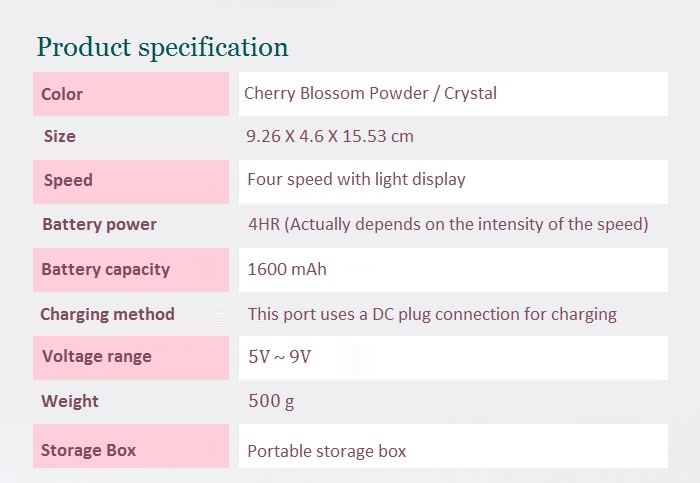The height and width of the screenshot is (483, 700).
Task: Click the Product specification heading
Action: pyautogui.click(x=162, y=47)
